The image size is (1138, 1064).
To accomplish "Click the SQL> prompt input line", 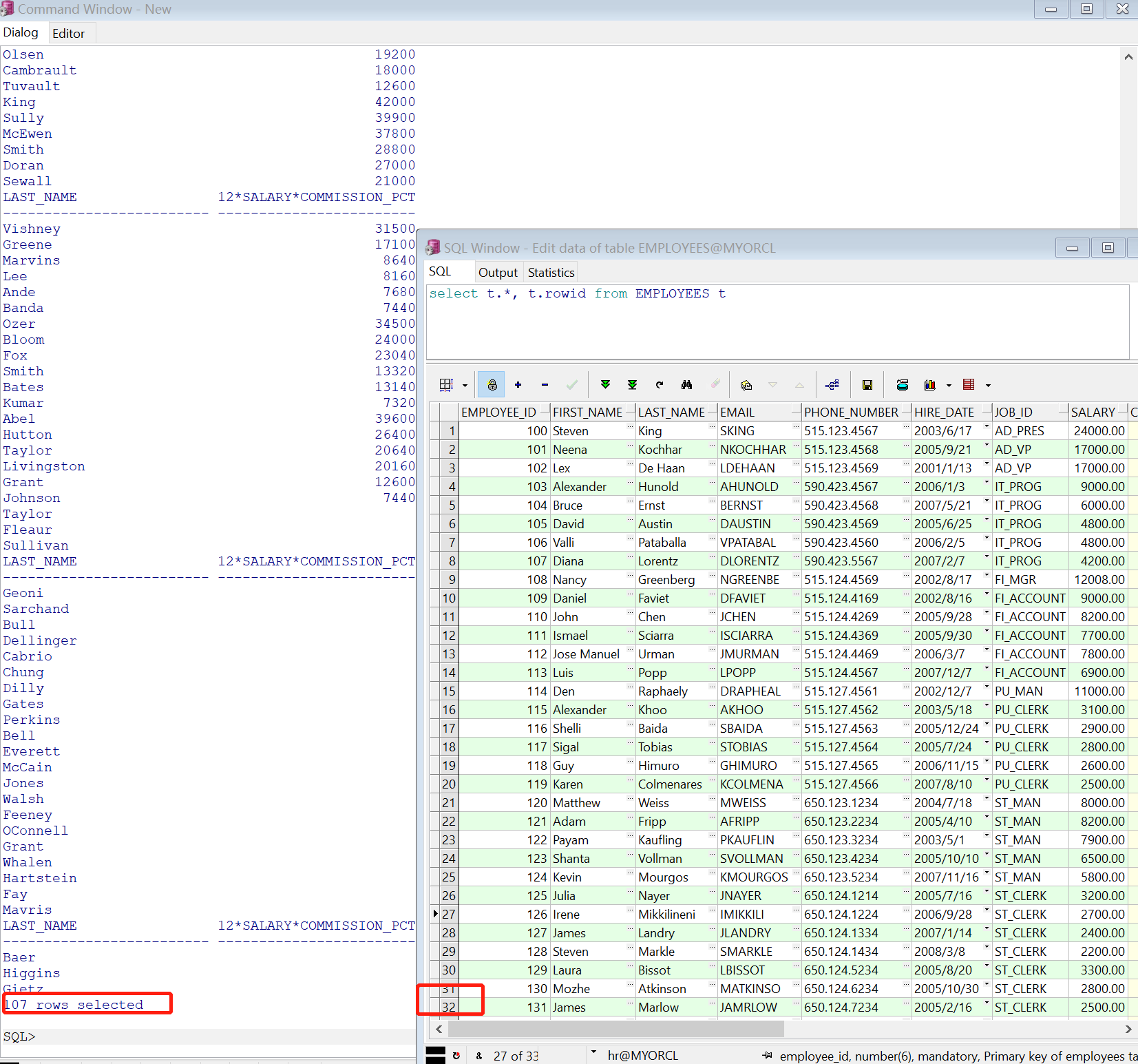I will (x=207, y=1036).
